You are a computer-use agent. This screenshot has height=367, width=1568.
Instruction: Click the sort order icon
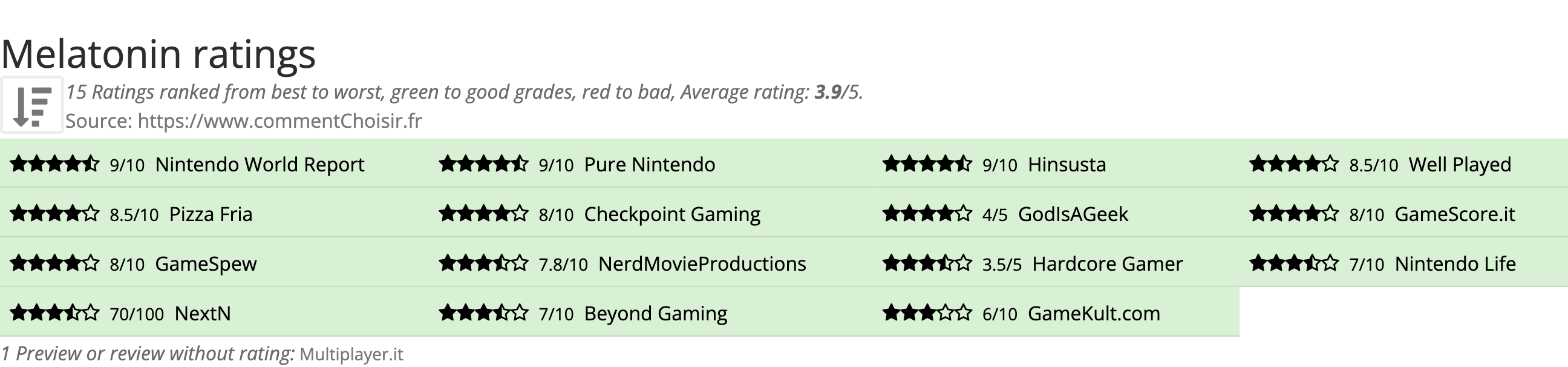pyautogui.click(x=31, y=105)
